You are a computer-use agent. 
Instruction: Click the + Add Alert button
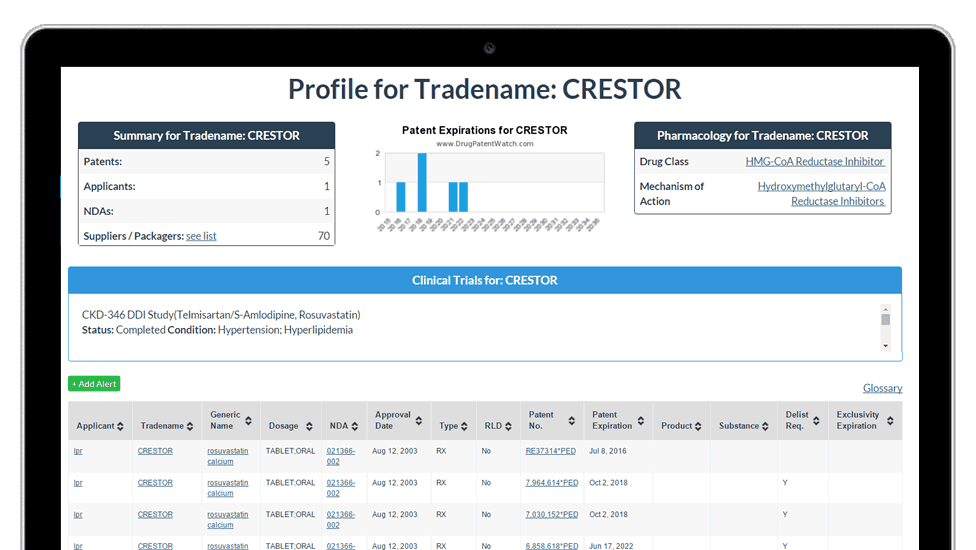tap(94, 384)
